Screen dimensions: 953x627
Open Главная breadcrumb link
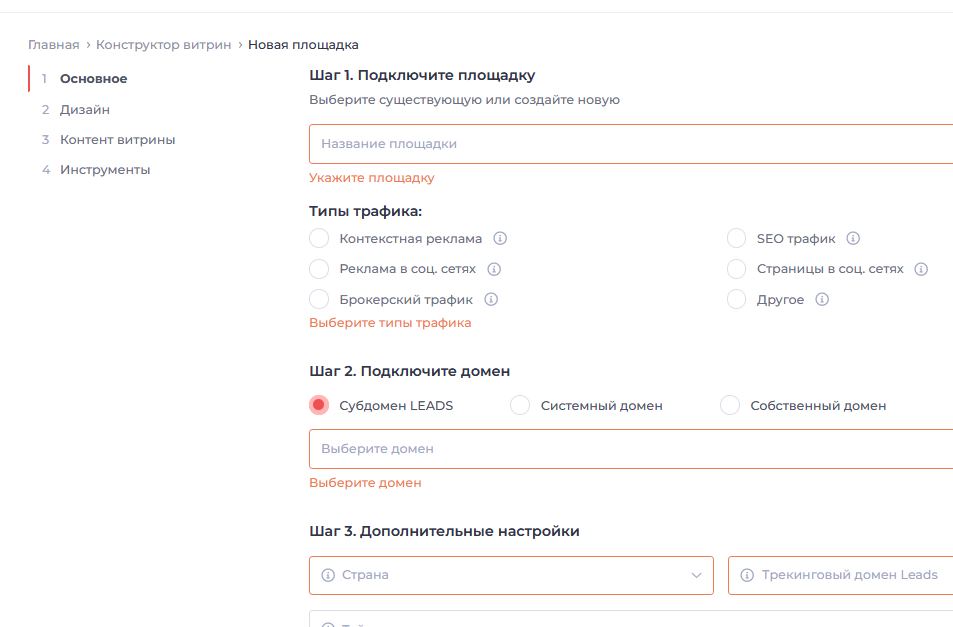tap(53, 45)
